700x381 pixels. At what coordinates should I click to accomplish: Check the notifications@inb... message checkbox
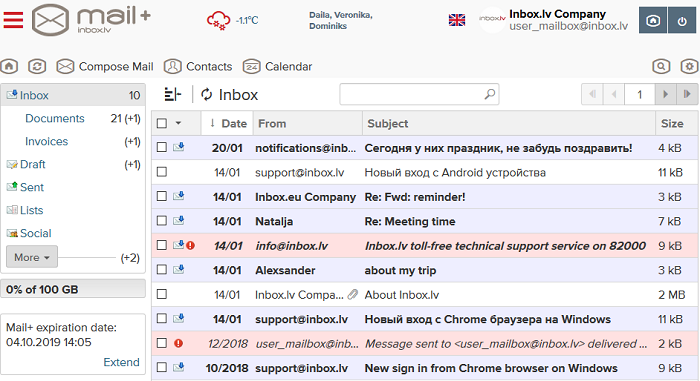pos(162,147)
